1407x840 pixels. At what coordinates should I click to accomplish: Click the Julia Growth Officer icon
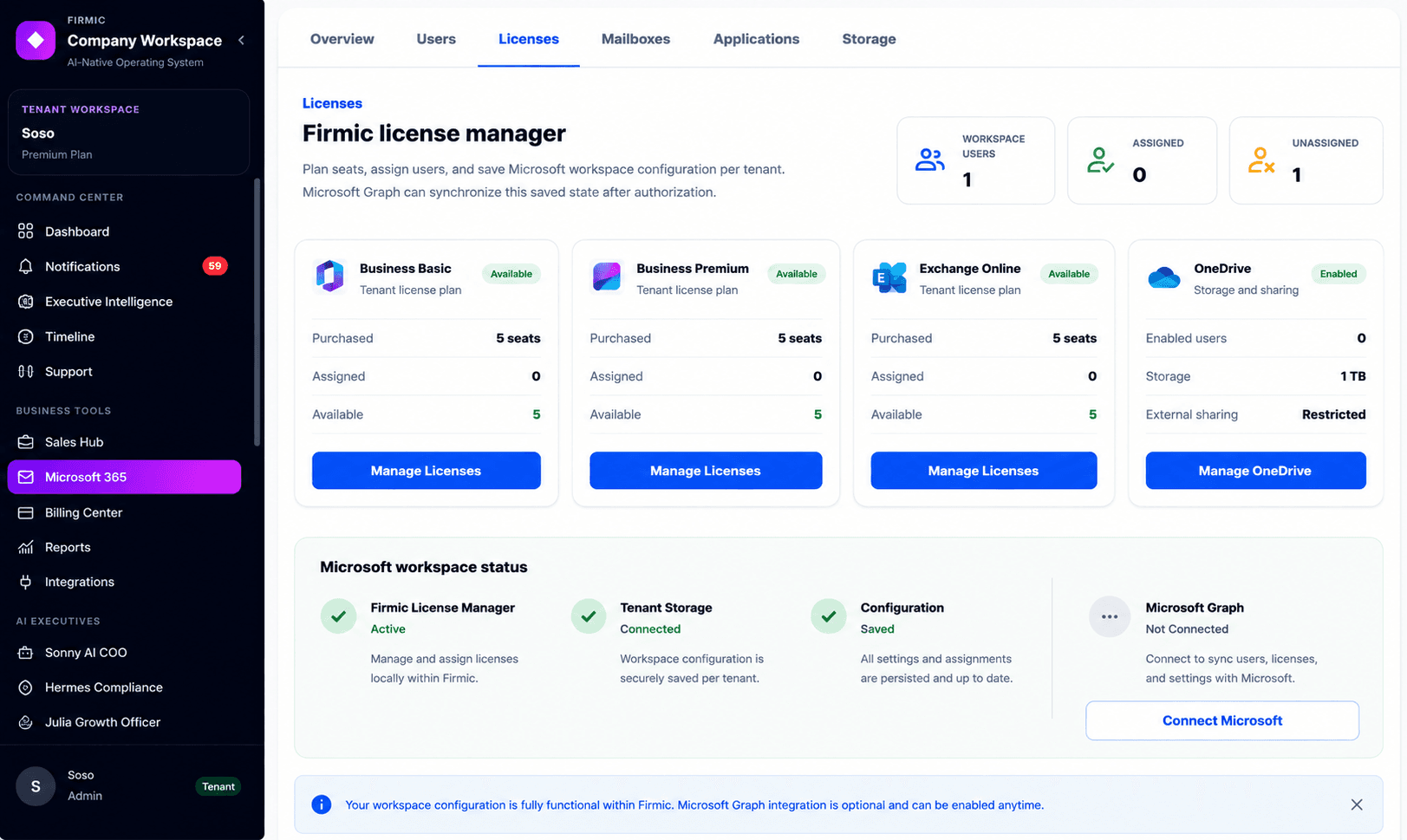tap(26, 722)
